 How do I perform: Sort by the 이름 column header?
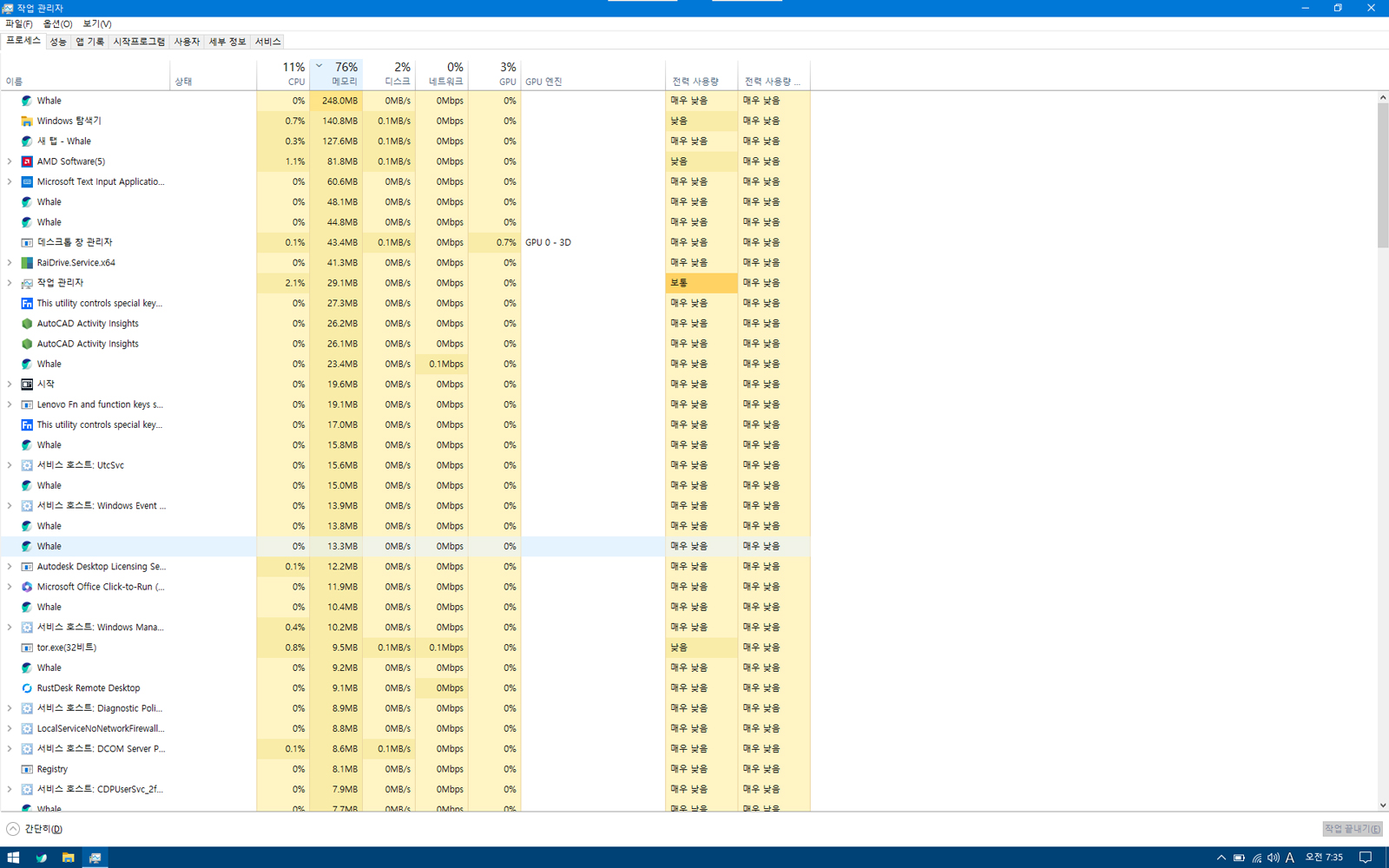click(85, 74)
